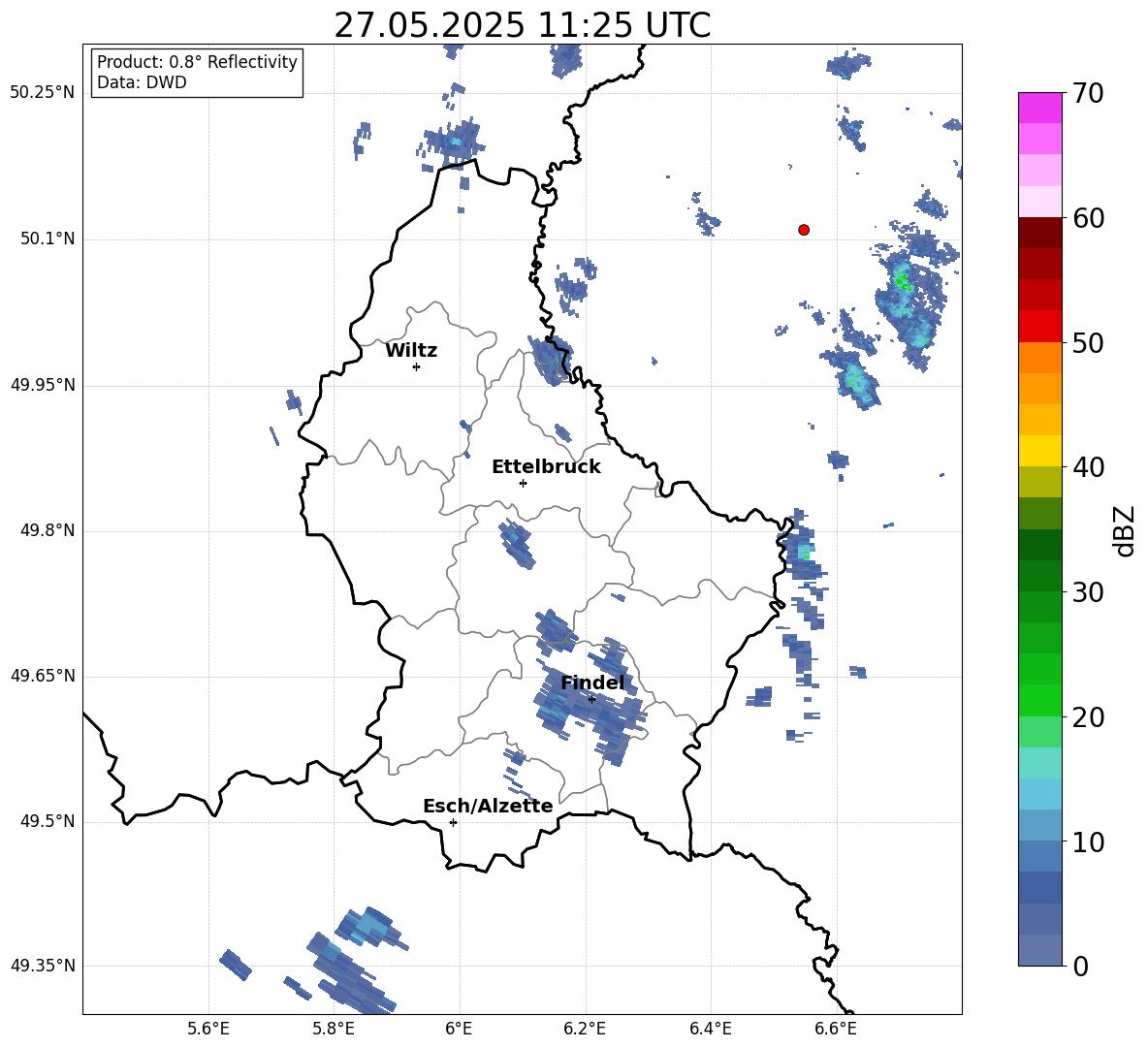Screen dimensions: 1148x1048
Task: Click the 0 colorbar tick label
Action: [x=1080, y=967]
